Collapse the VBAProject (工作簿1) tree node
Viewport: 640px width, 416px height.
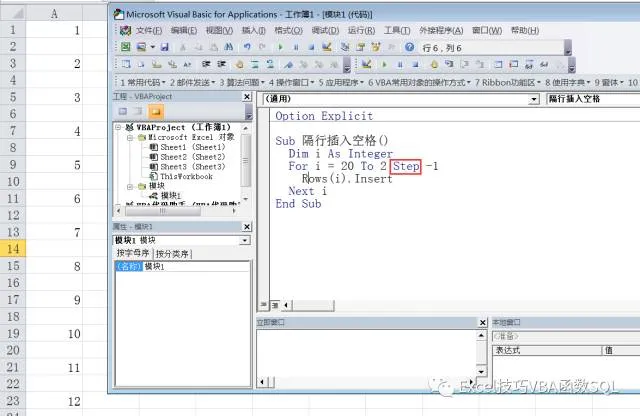click(118, 127)
